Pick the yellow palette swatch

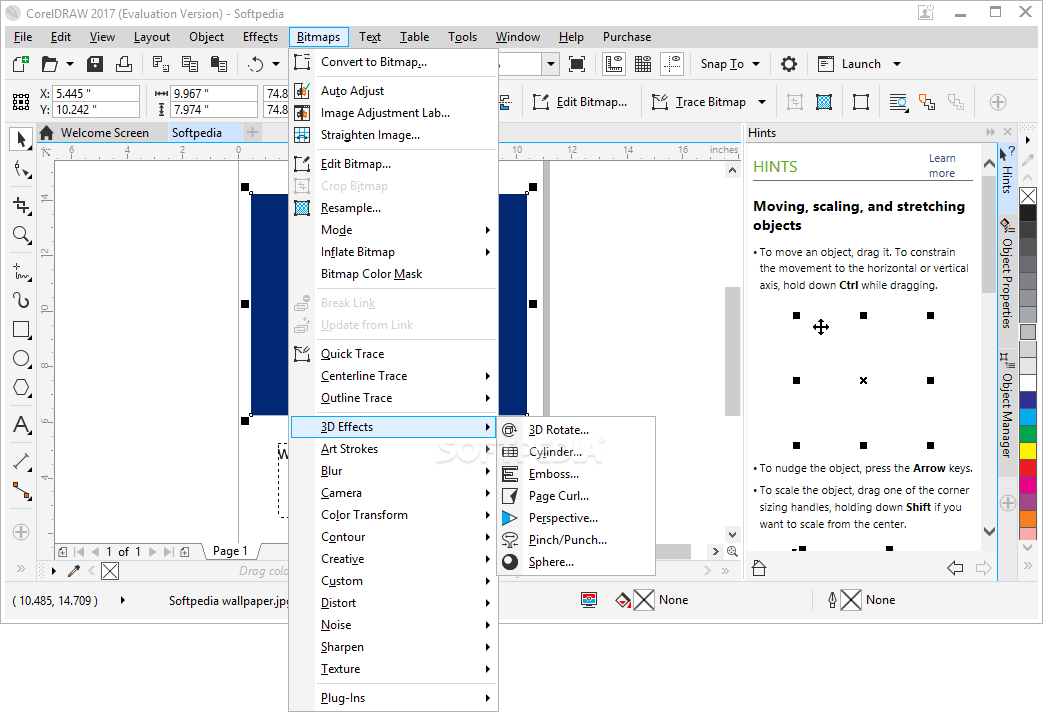1028,450
